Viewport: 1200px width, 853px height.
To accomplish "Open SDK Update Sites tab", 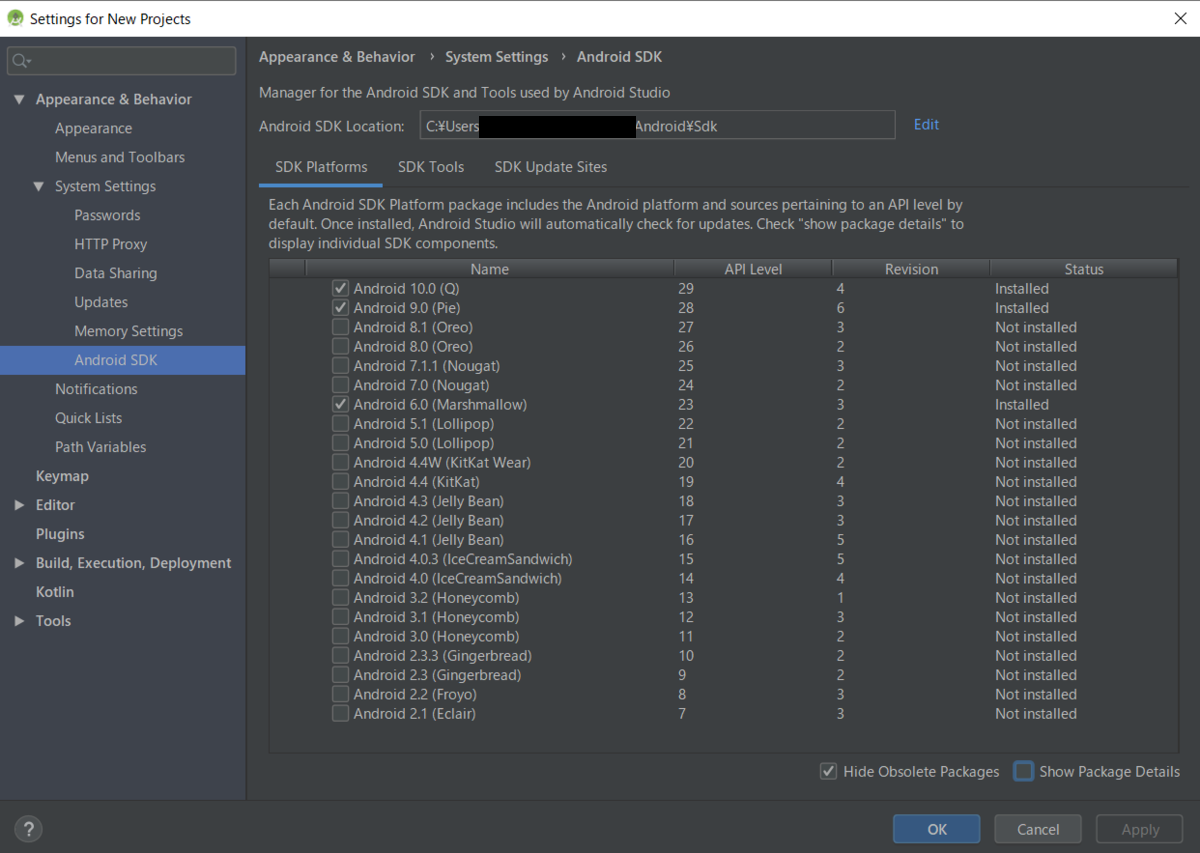I will [x=551, y=167].
